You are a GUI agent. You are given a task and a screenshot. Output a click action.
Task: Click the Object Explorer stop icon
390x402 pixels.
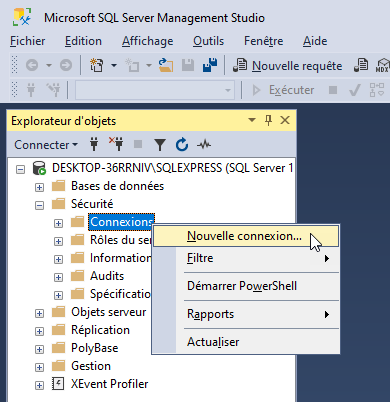(138, 144)
